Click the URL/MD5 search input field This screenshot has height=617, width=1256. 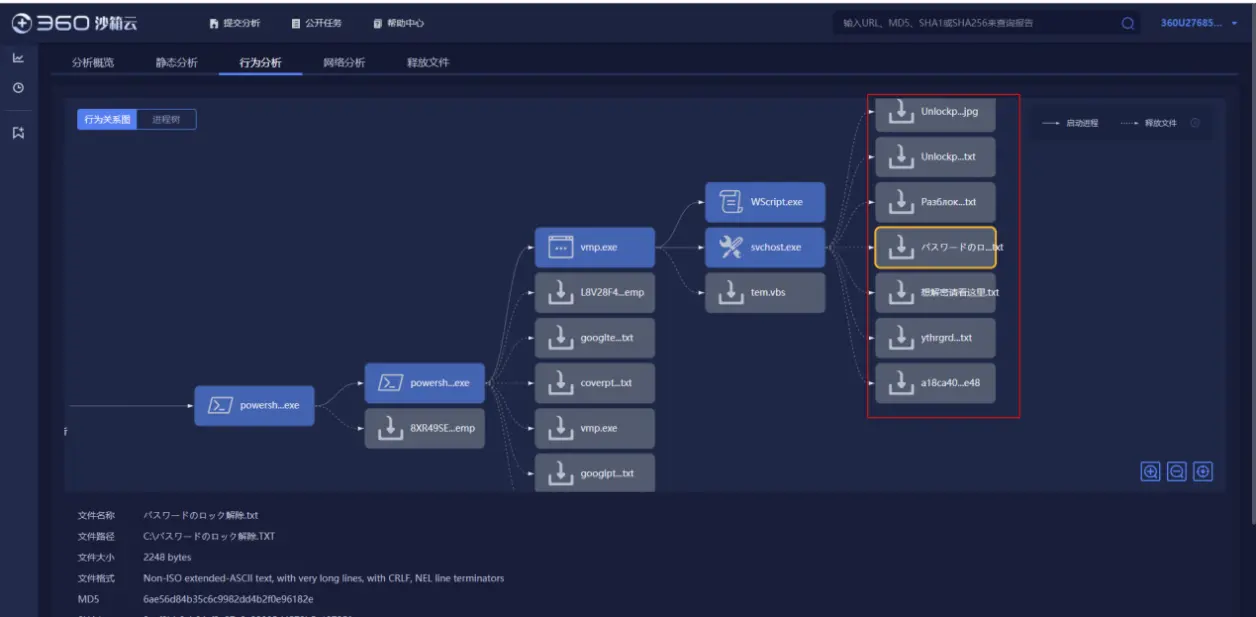[975, 23]
